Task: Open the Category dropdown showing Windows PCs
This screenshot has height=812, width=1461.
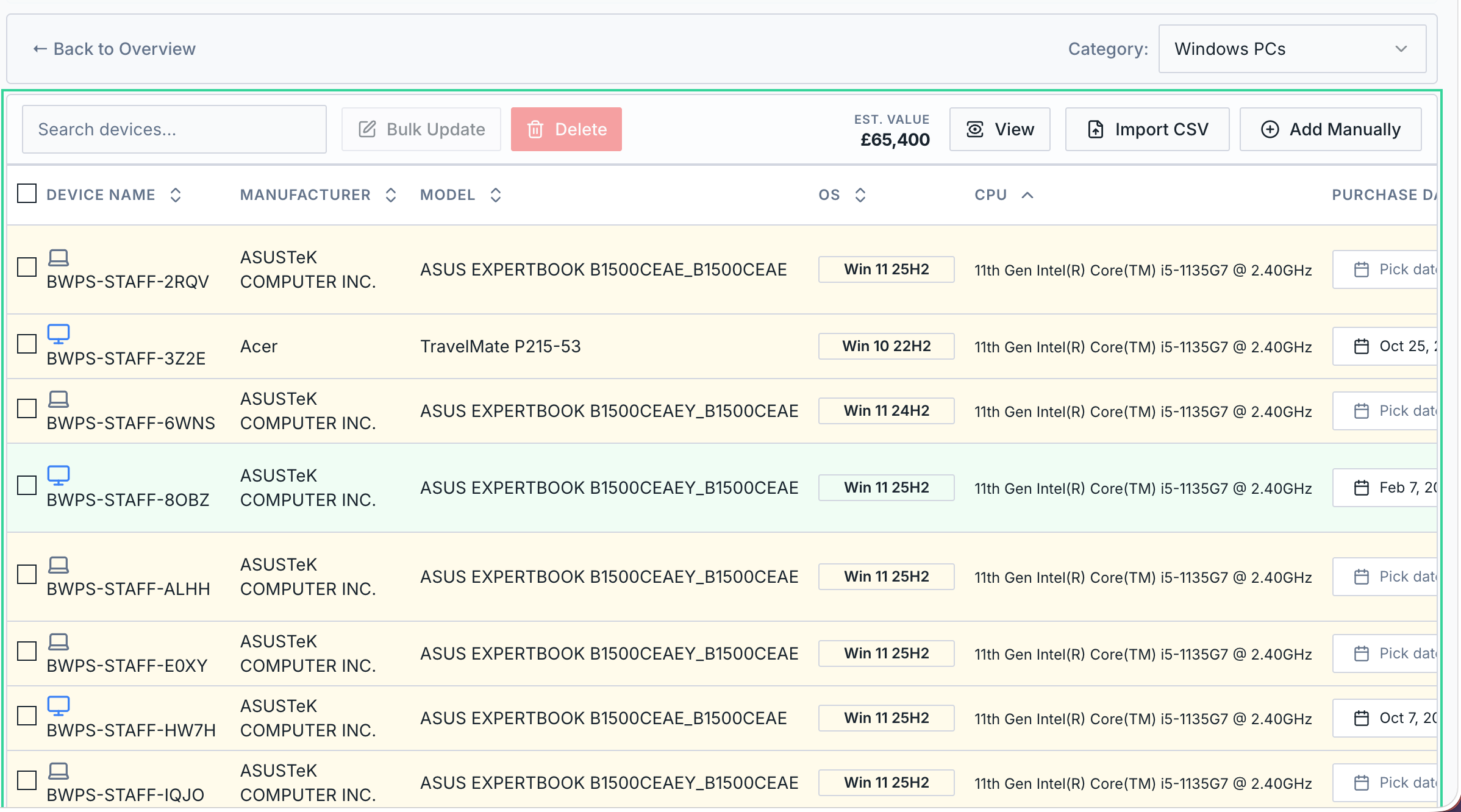Action: (1292, 49)
